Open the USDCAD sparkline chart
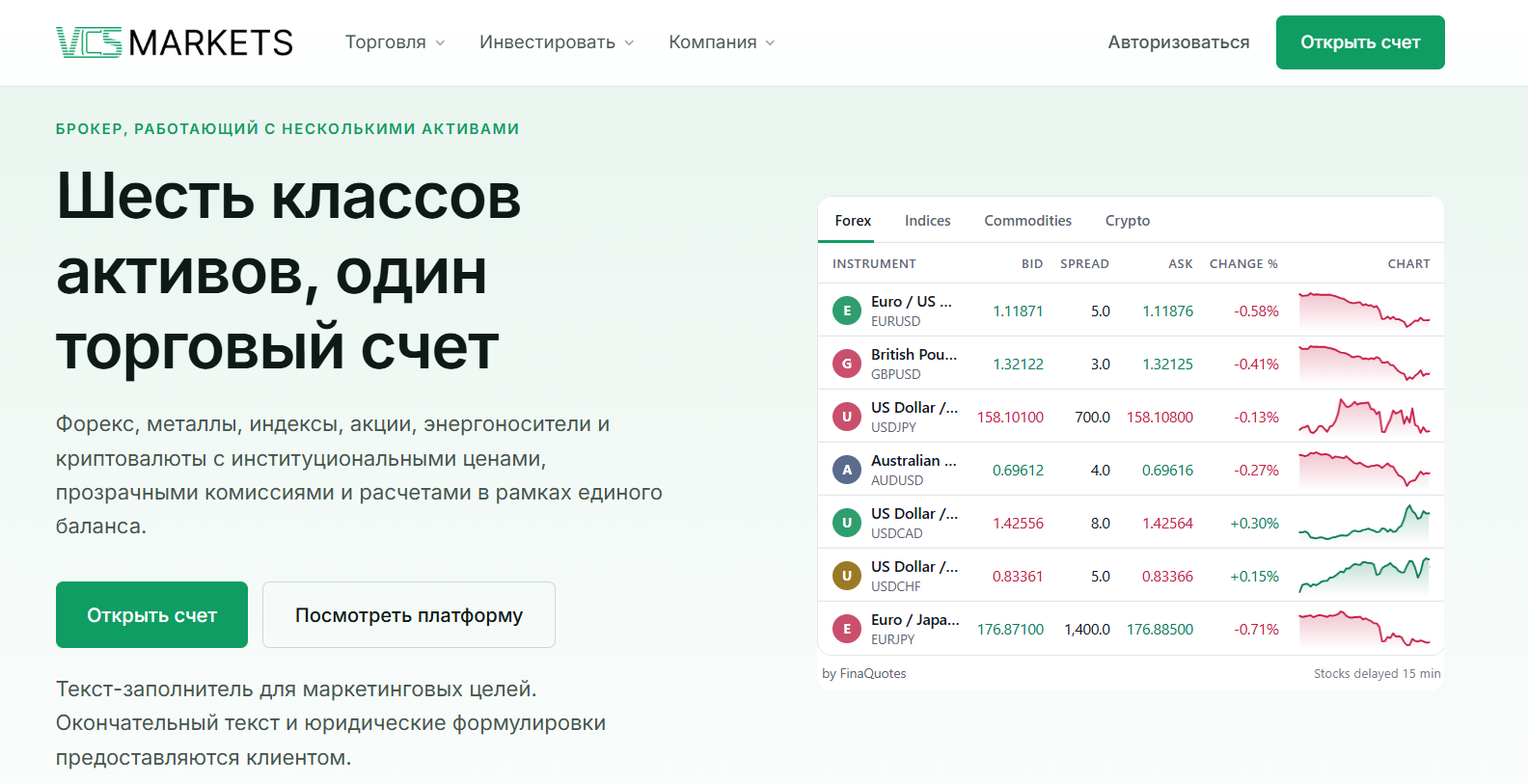This screenshot has height=784, width=1528. pyautogui.click(x=1364, y=523)
